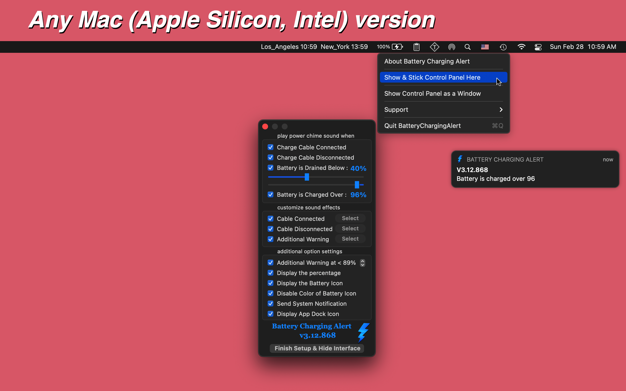Click Select button for Cable Connected sound
626x391 pixels.
(x=350, y=218)
